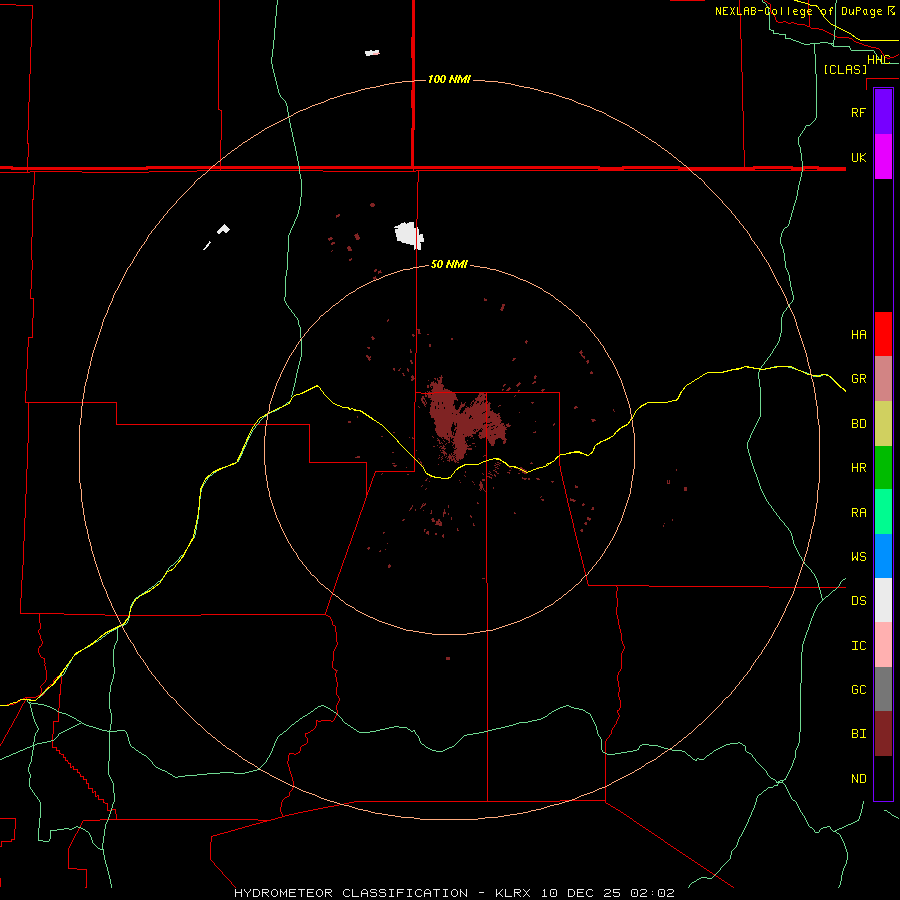
Task: Click the UK legend label
Action: click(859, 157)
